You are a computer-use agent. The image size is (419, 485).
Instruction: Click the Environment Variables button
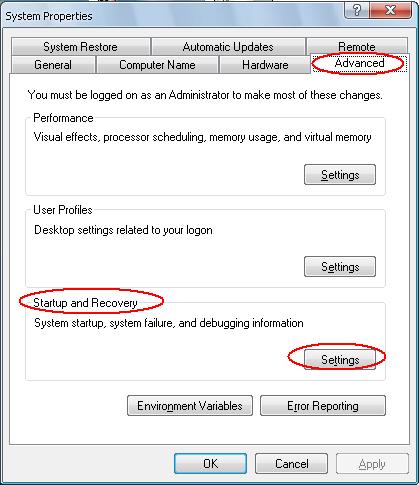[190, 406]
